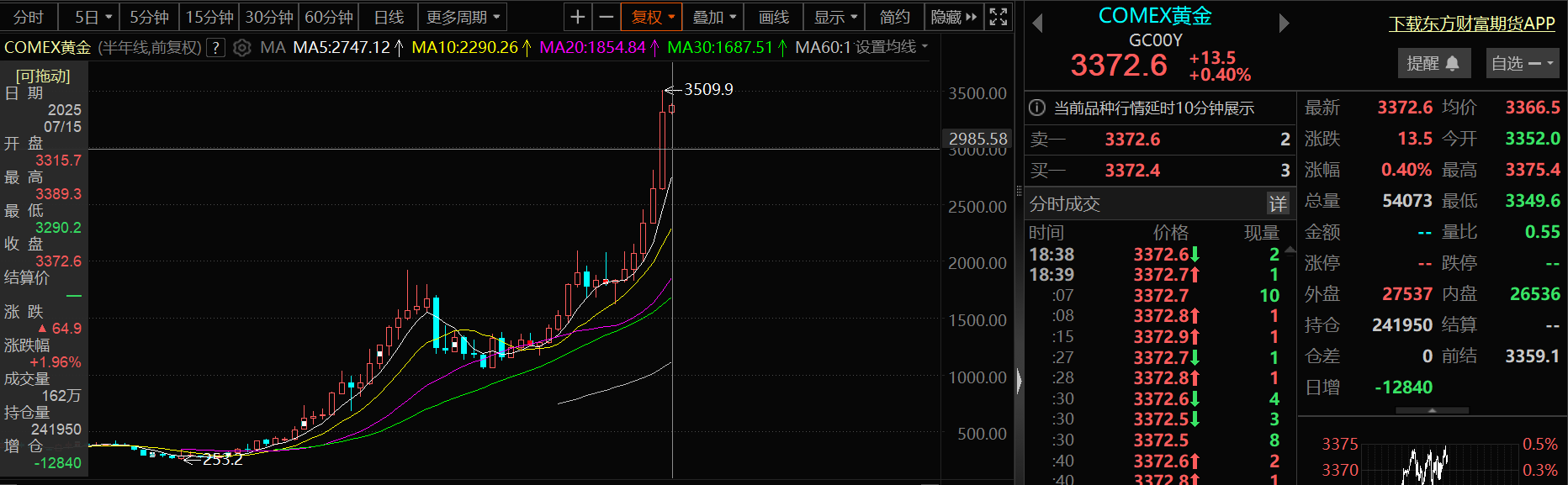
Task: Expand the 更多周期 dropdown
Action: pos(464,17)
